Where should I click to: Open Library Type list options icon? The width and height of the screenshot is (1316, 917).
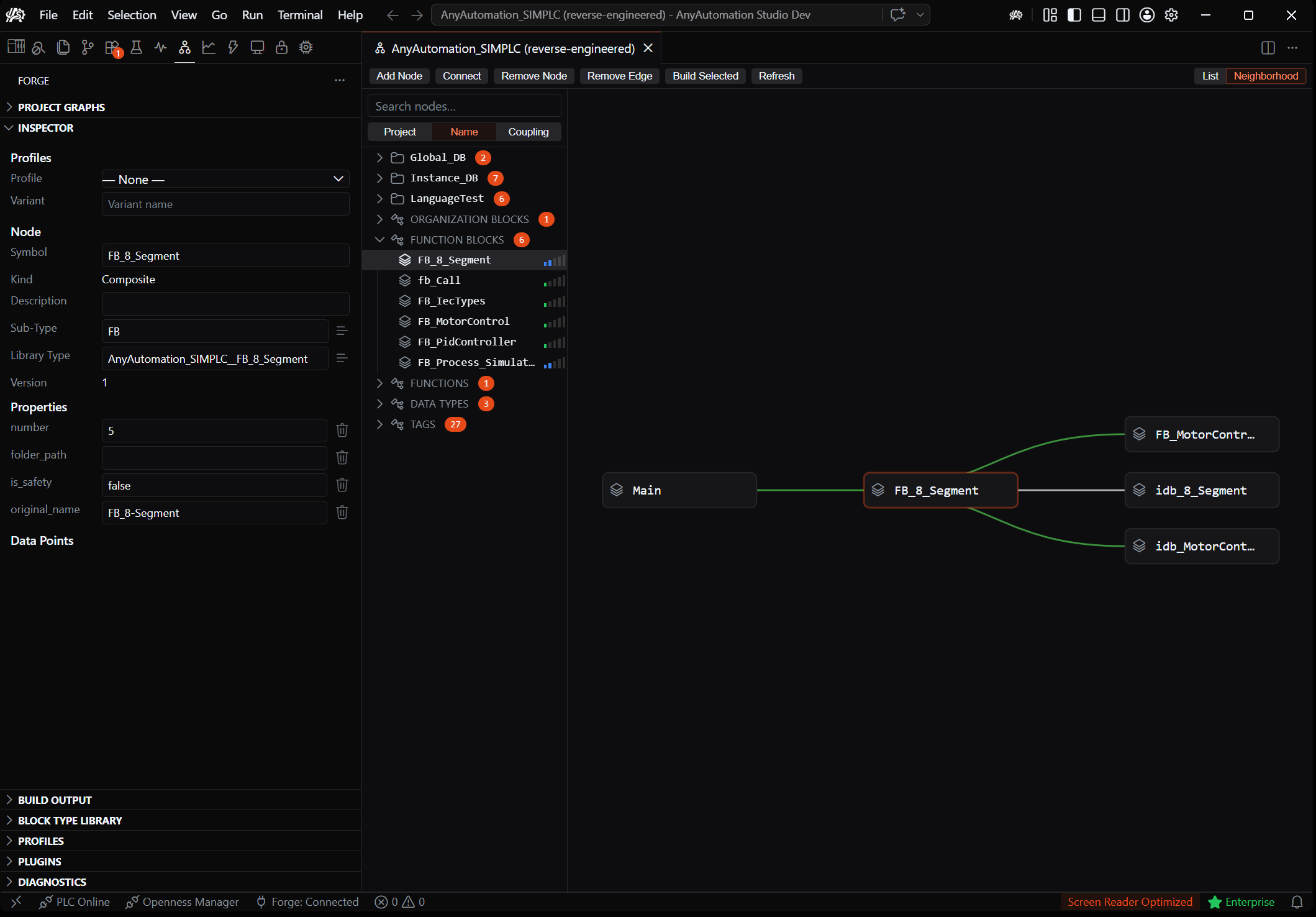click(342, 358)
